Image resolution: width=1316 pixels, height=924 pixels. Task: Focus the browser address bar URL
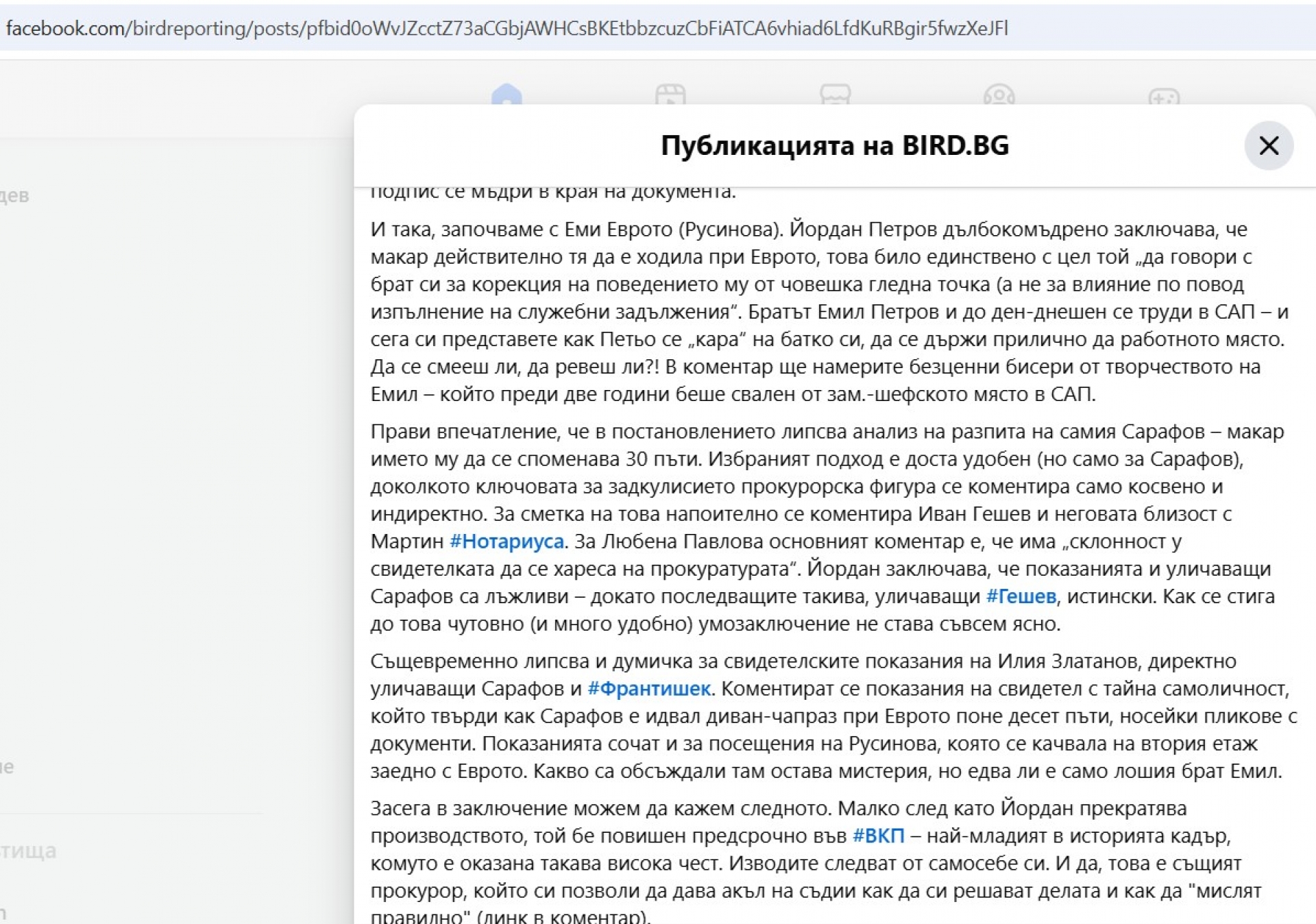(x=507, y=28)
